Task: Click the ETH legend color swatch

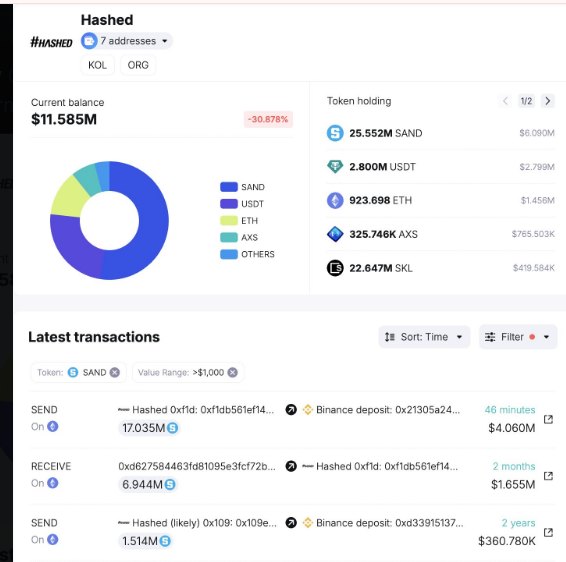Action: 229,221
